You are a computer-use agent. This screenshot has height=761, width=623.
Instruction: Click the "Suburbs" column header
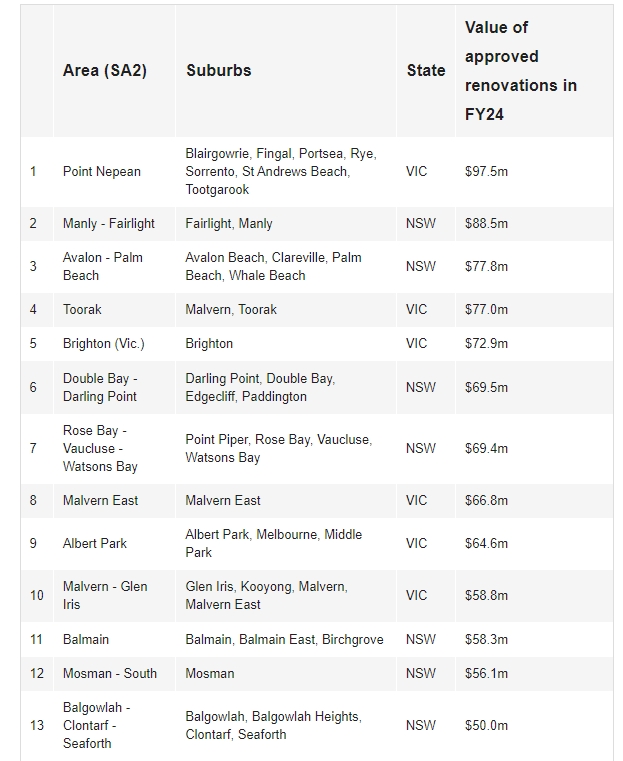218,71
